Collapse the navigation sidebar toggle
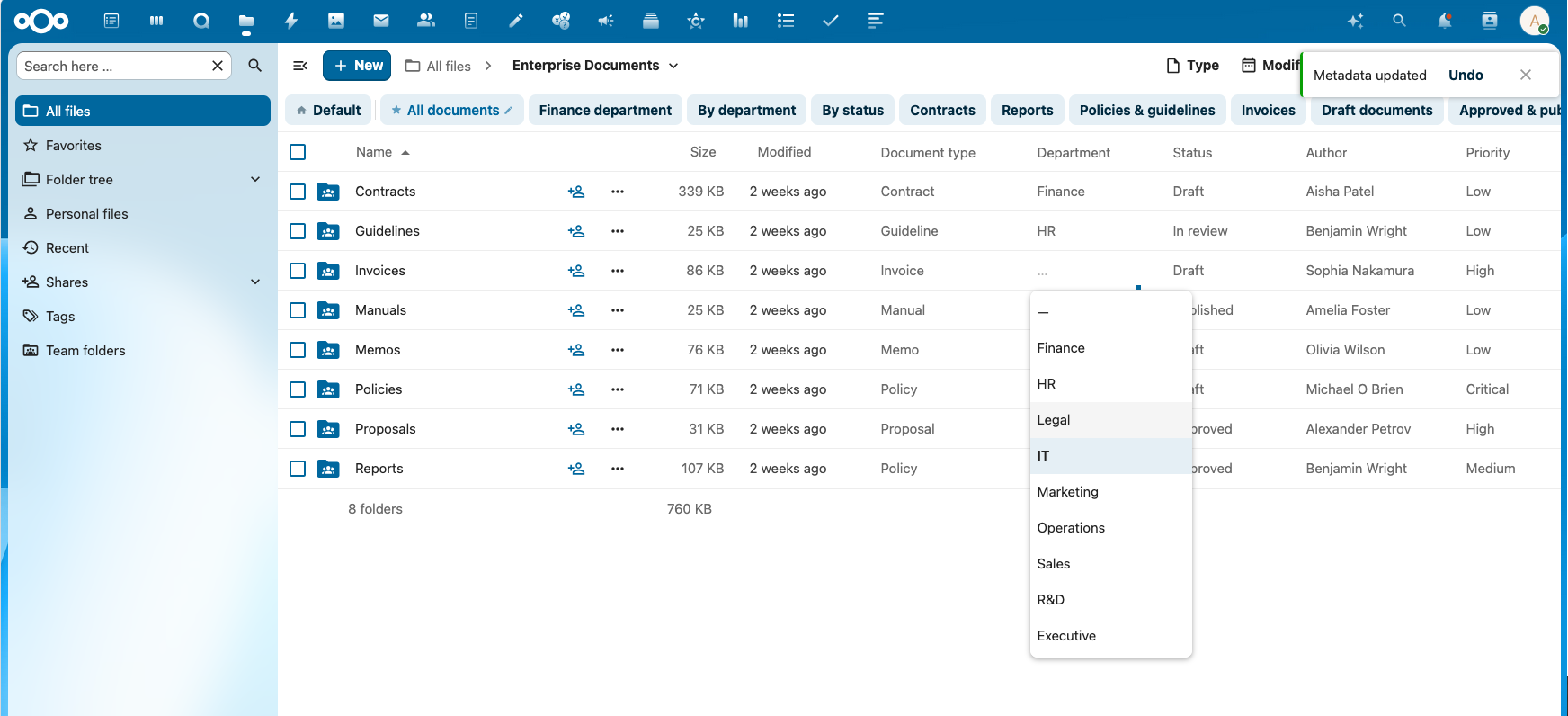 coord(300,66)
